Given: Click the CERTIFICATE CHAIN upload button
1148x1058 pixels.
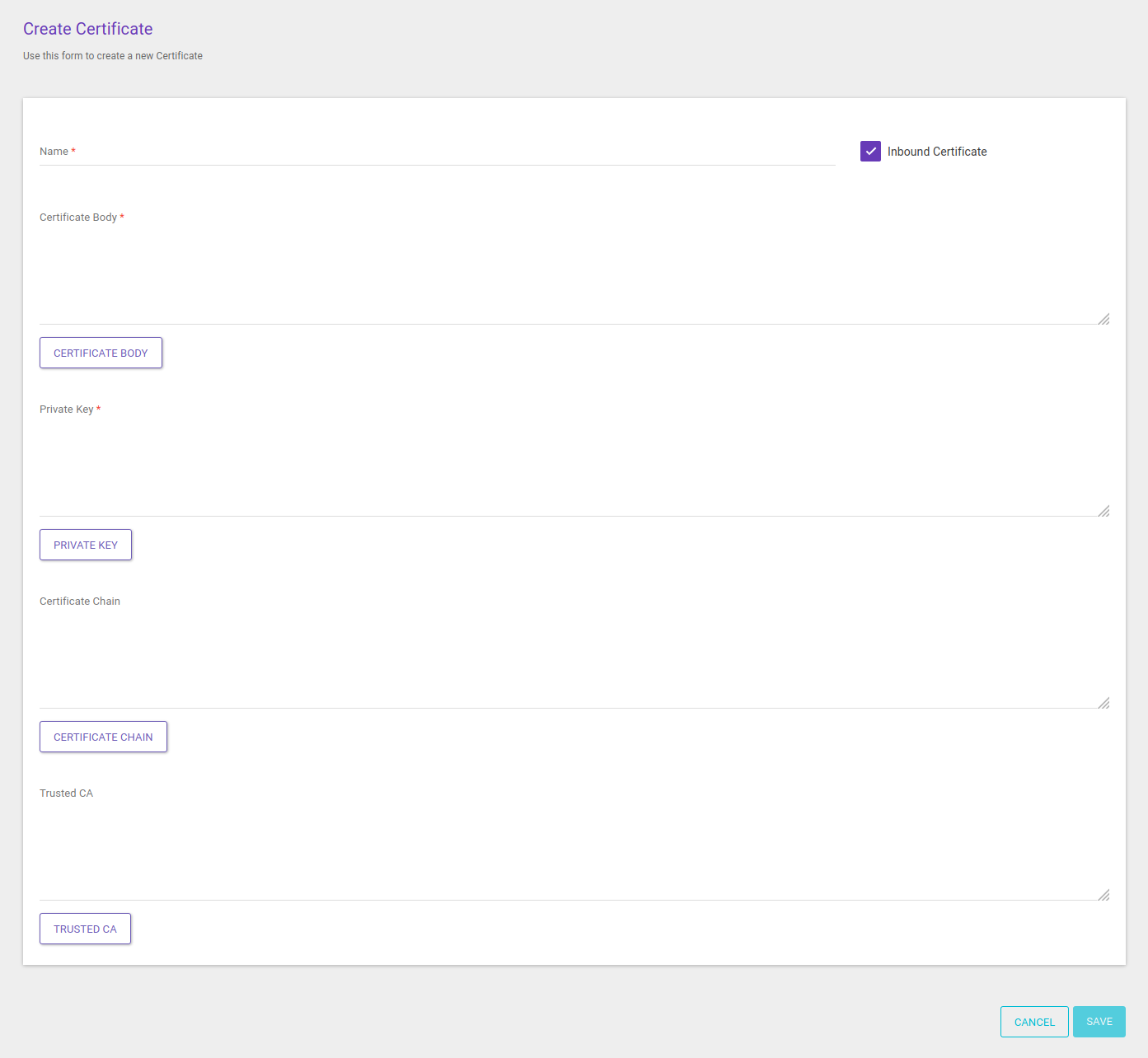Looking at the screenshot, I should click(103, 736).
